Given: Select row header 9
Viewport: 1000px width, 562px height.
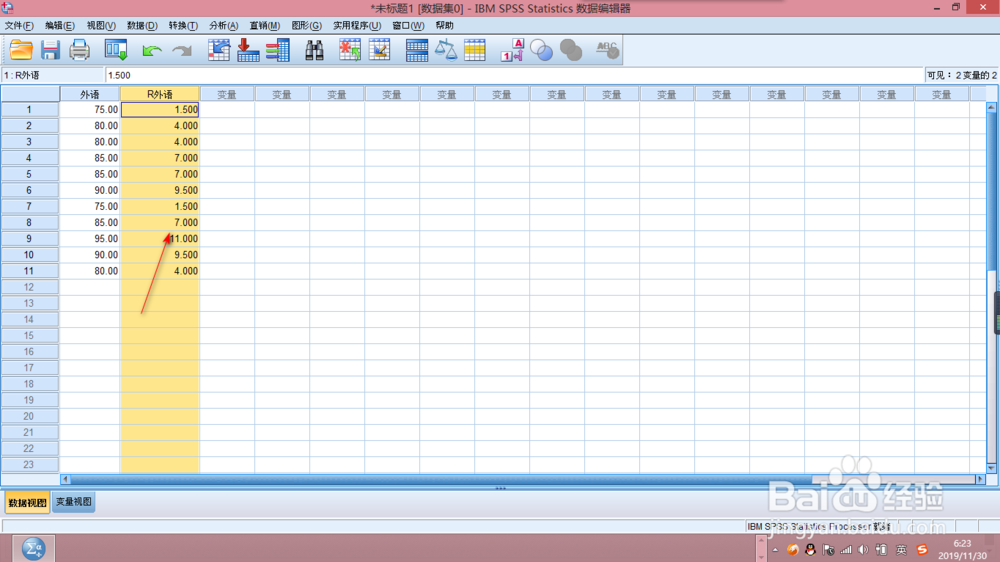Looking at the screenshot, I should (x=29, y=239).
